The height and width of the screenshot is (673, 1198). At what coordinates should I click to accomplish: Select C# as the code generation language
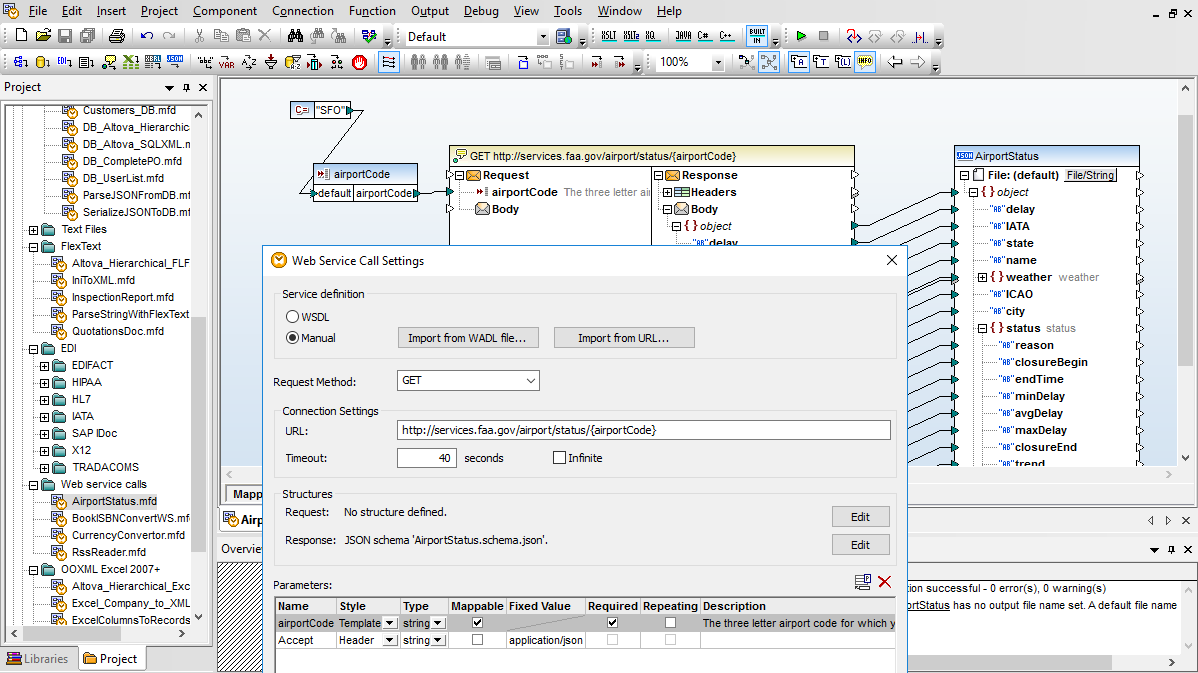704,36
